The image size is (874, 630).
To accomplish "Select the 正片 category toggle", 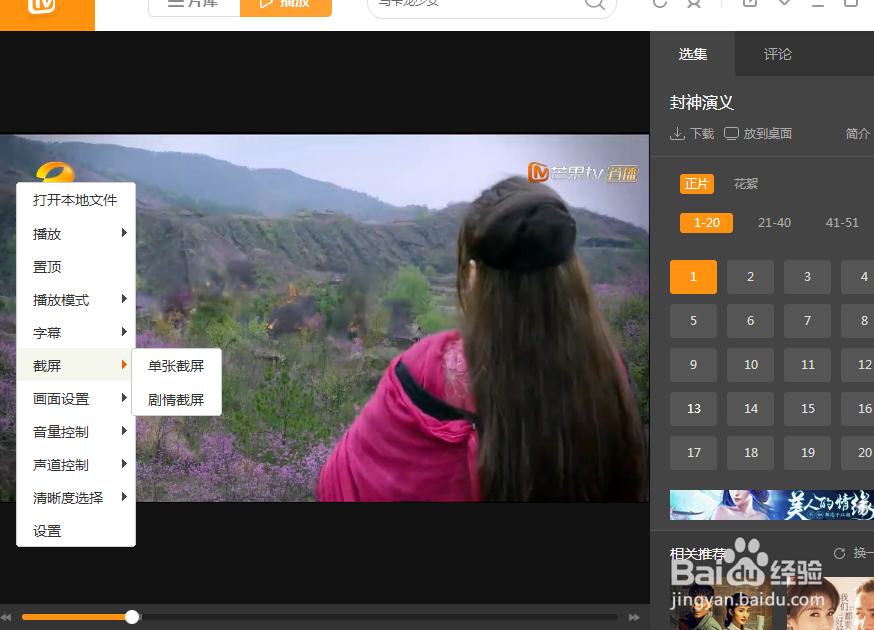I will (697, 184).
